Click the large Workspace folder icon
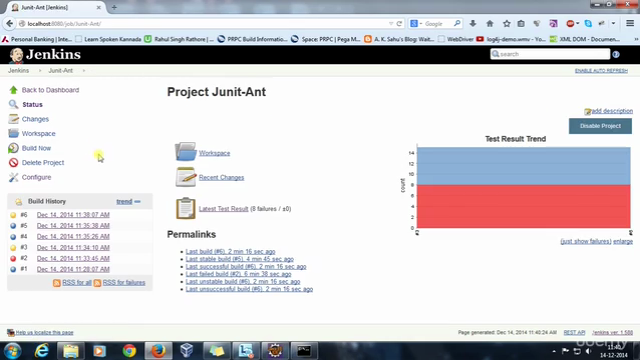 coord(186,152)
